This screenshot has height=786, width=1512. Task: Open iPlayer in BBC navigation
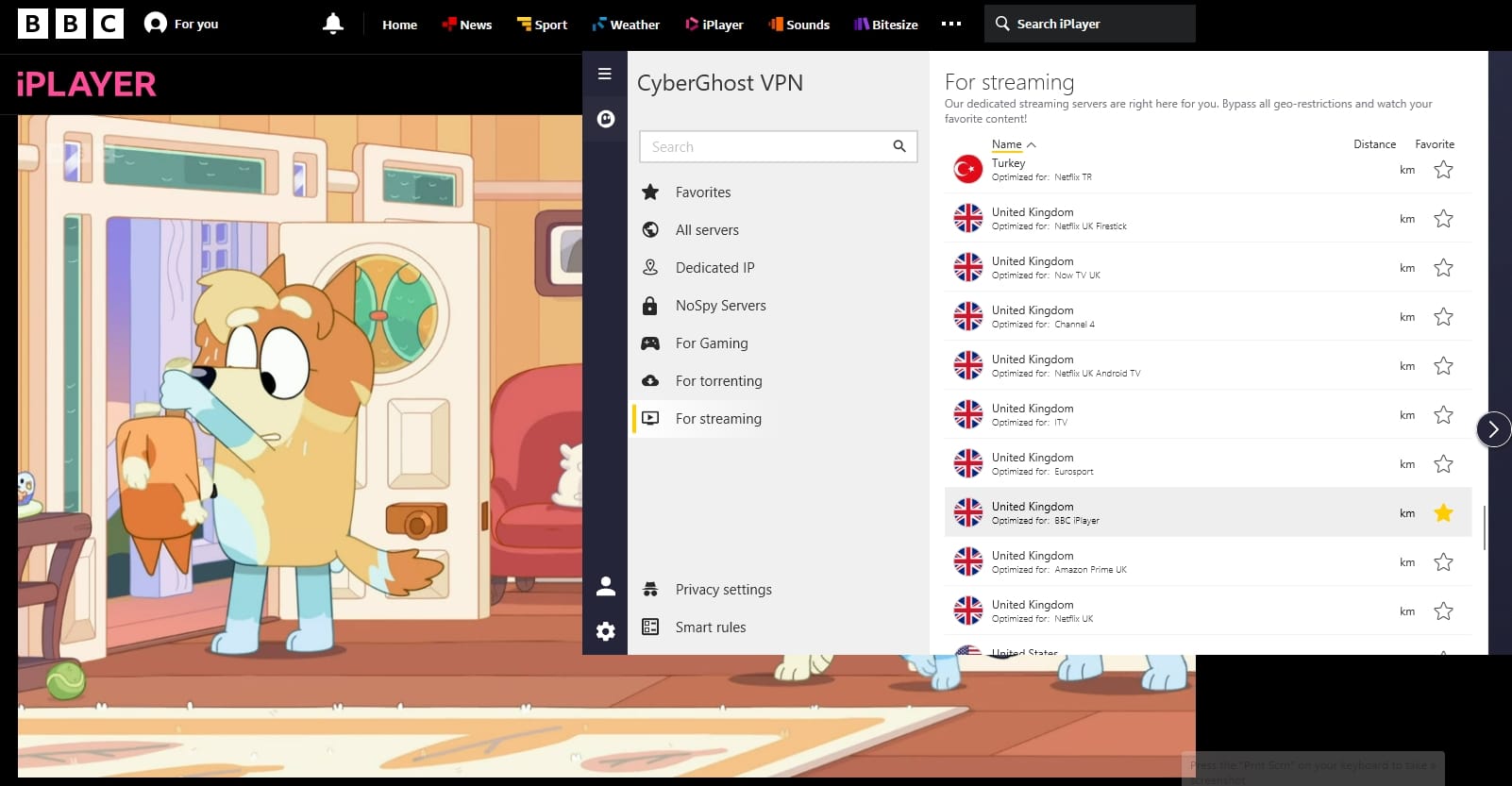tap(714, 25)
